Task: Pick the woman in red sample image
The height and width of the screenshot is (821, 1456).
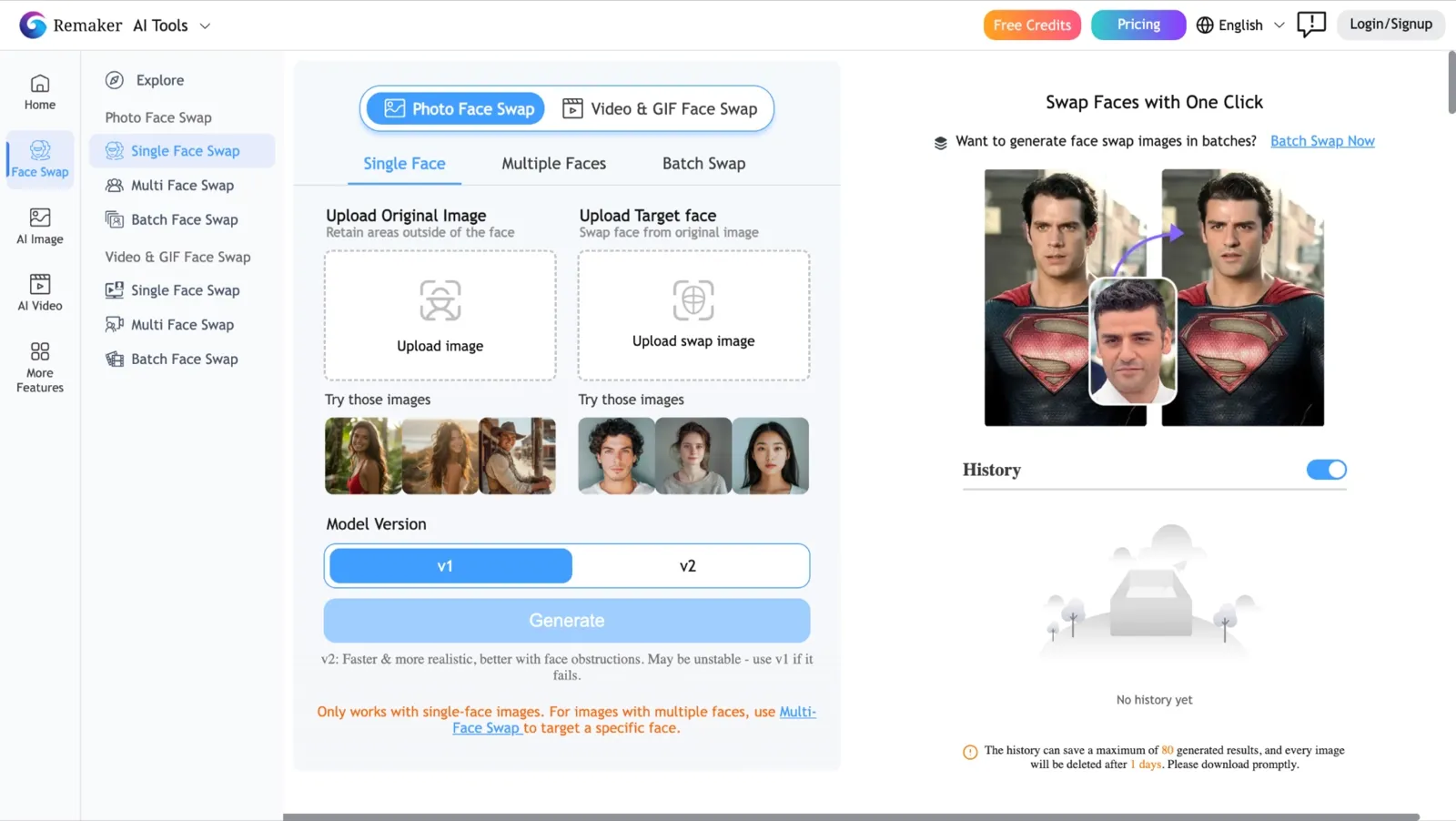Action: pos(363,456)
